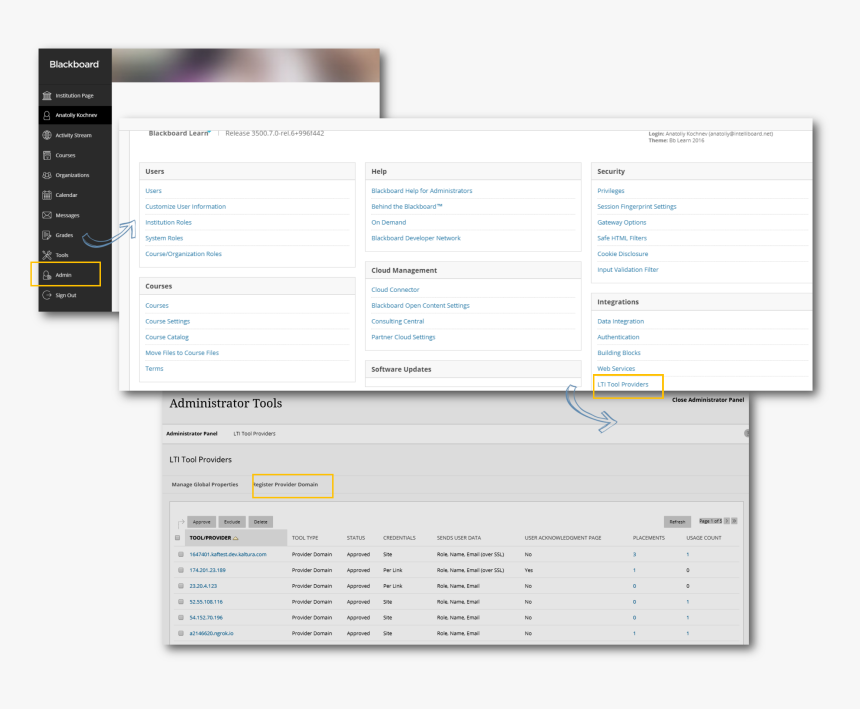Open the Institution Page sidebar icon
Image resolution: width=860 pixels, height=709 pixels.
[x=47, y=95]
